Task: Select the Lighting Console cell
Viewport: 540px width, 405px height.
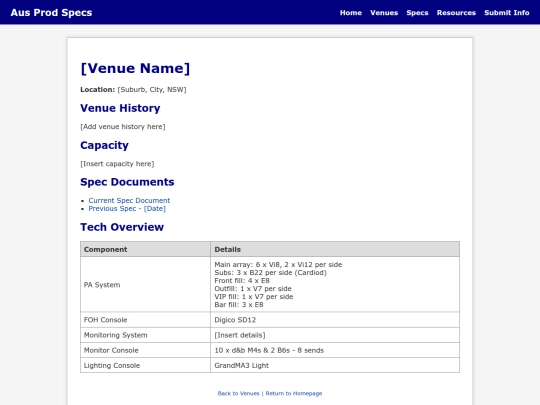Action: click(x=145, y=365)
